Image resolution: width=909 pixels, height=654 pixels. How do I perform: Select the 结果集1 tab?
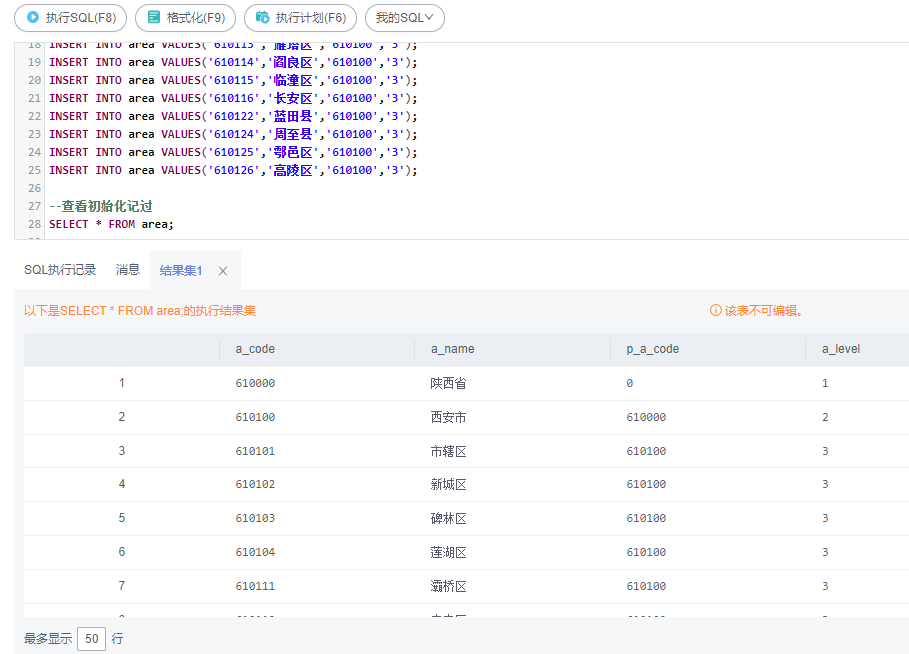180,270
